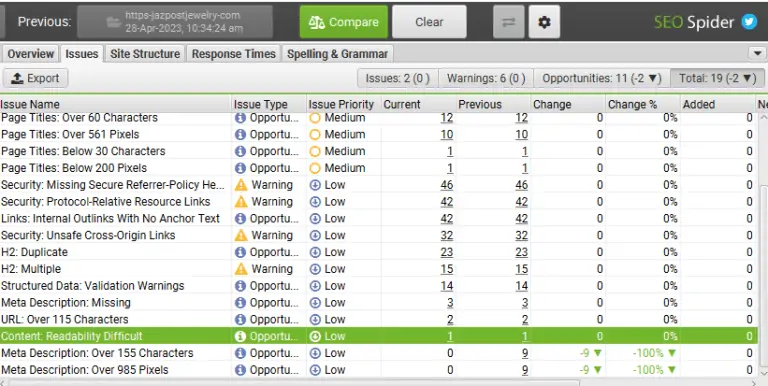The width and height of the screenshot is (768, 386).
Task: Click the warning triangle icon for H2: Multiple
Action: pos(241,269)
